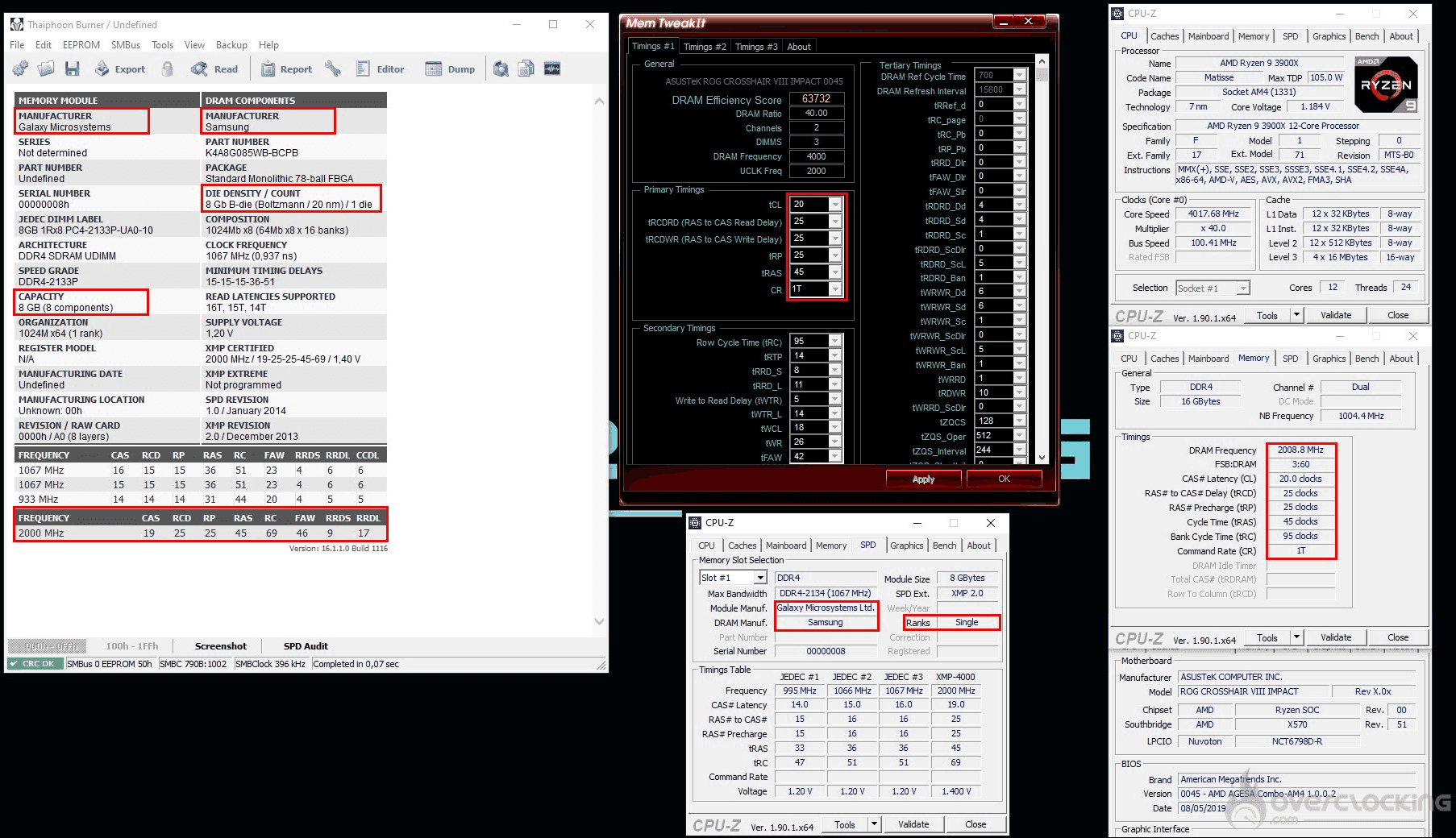Open Graphics tab in CPU-Z Memory window
Viewport: 1456px width, 838px height.
[x=1329, y=359]
